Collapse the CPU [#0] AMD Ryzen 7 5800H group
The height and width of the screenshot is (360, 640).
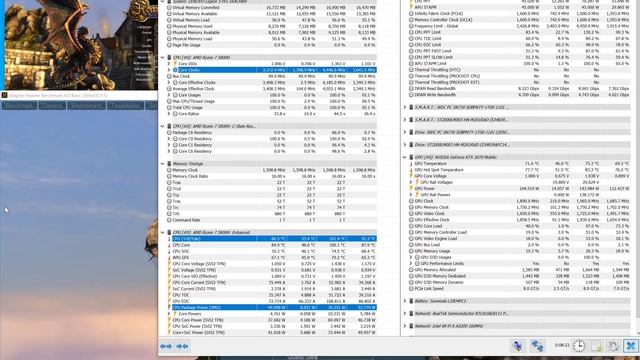point(162,58)
